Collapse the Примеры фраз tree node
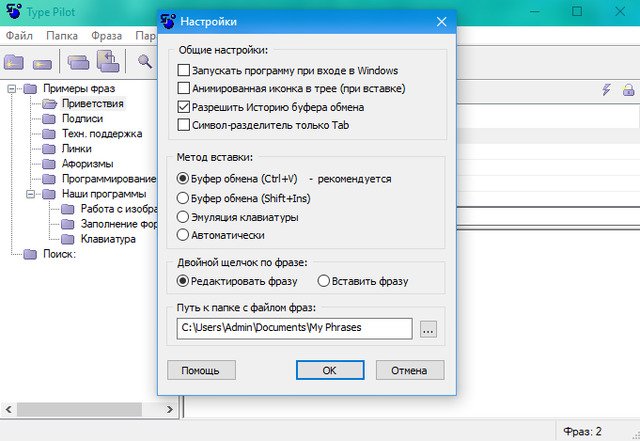 point(13,90)
